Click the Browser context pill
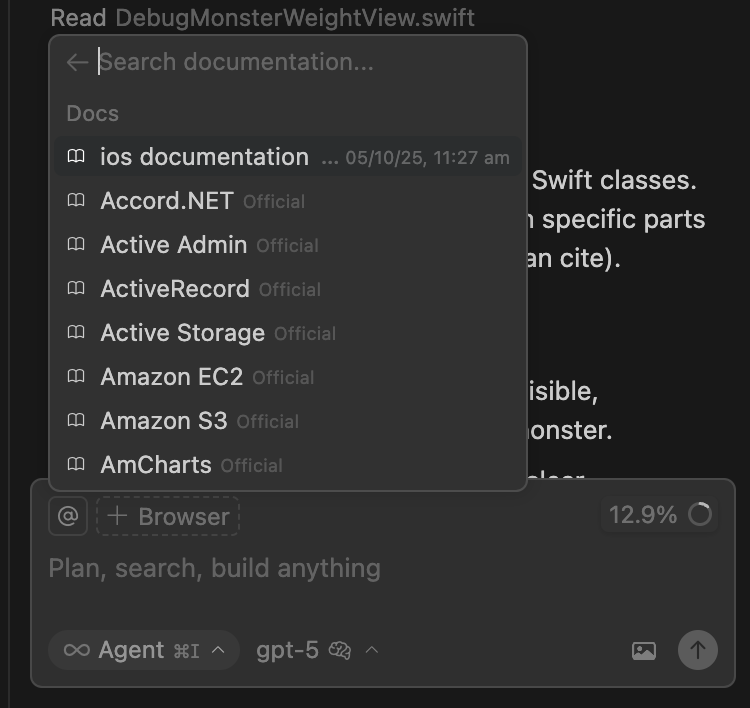Viewport: 750px width, 708px height. (168, 516)
